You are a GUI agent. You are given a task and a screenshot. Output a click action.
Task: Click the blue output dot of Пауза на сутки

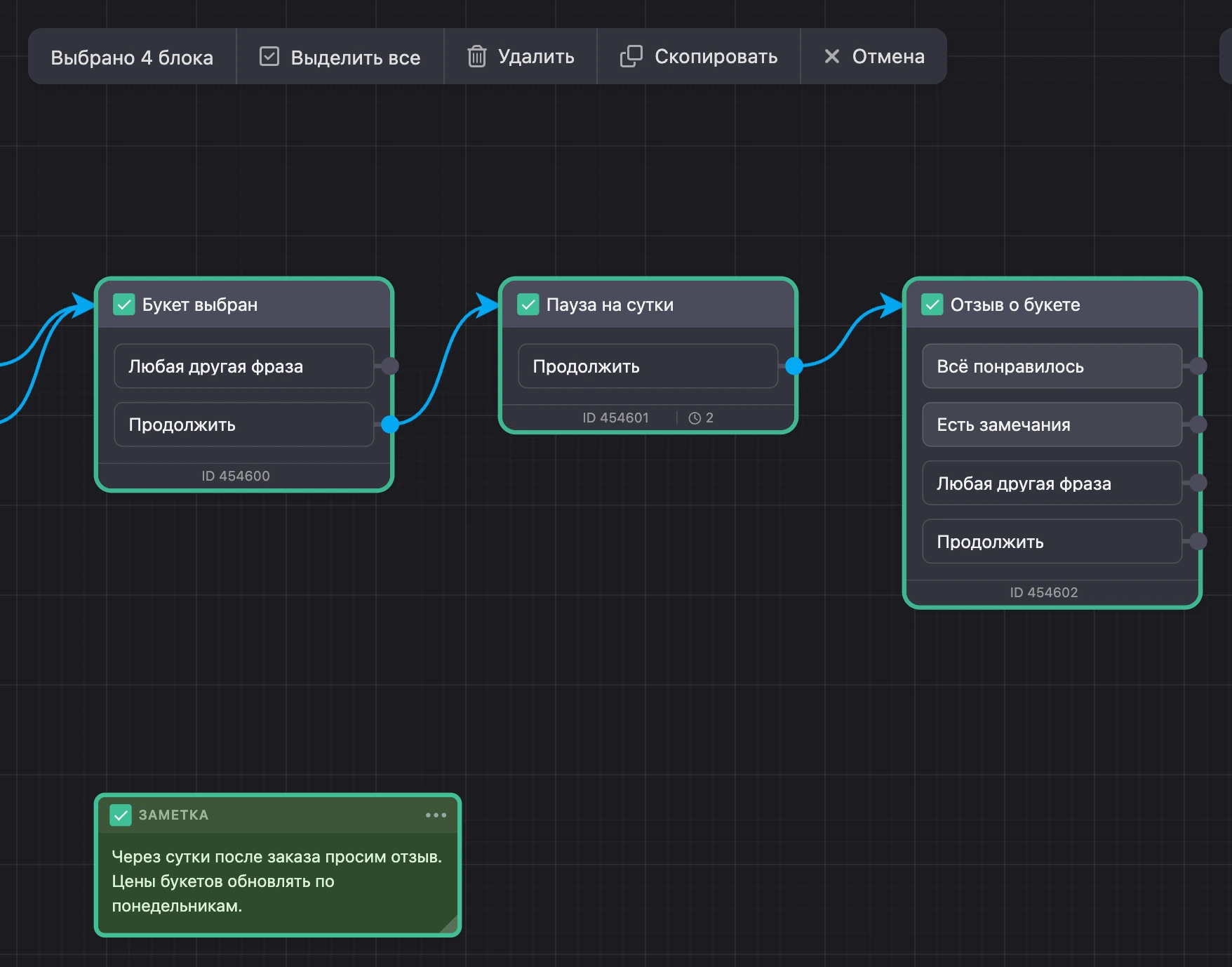coord(794,366)
